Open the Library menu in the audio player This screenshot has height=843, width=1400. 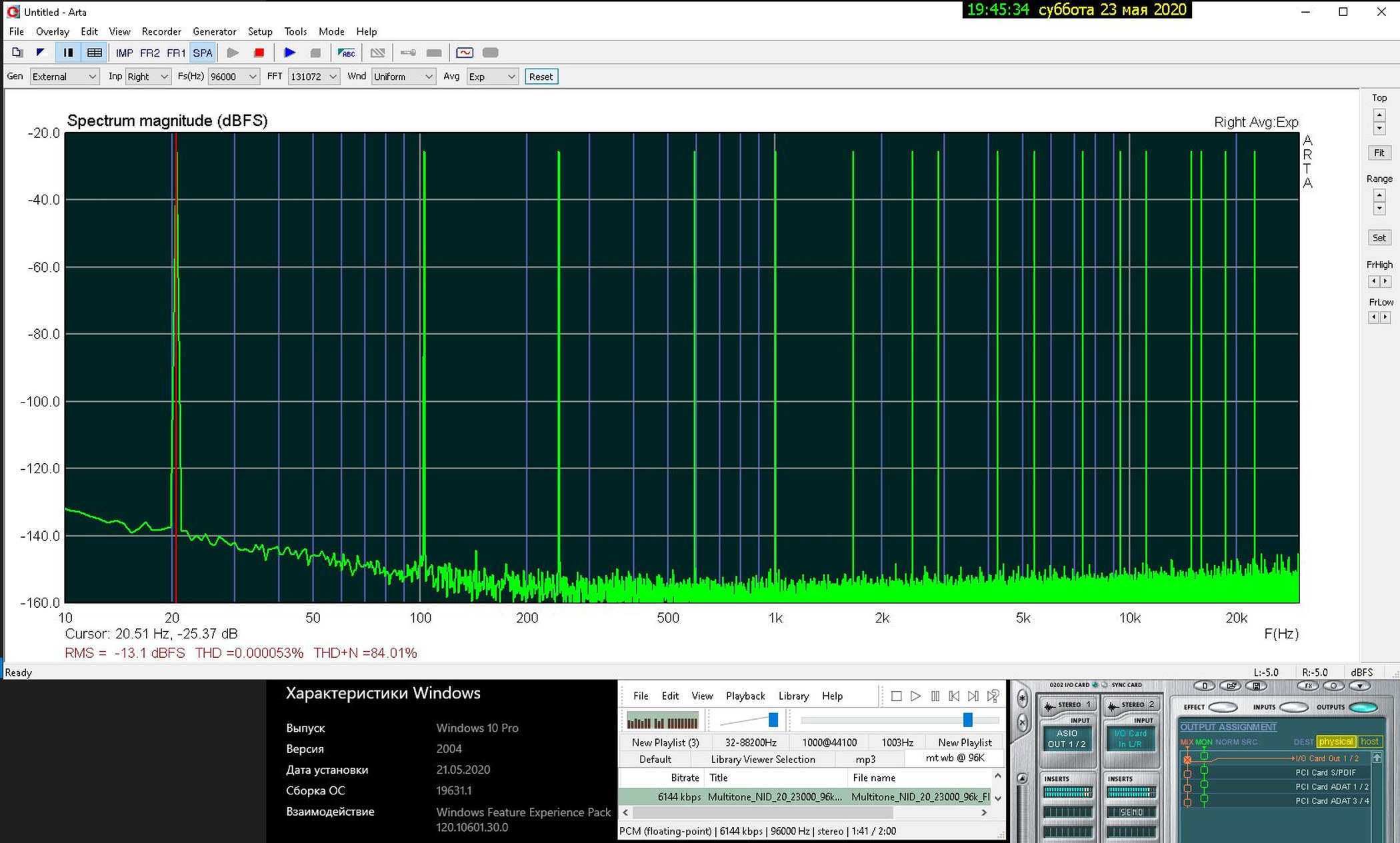(x=793, y=696)
